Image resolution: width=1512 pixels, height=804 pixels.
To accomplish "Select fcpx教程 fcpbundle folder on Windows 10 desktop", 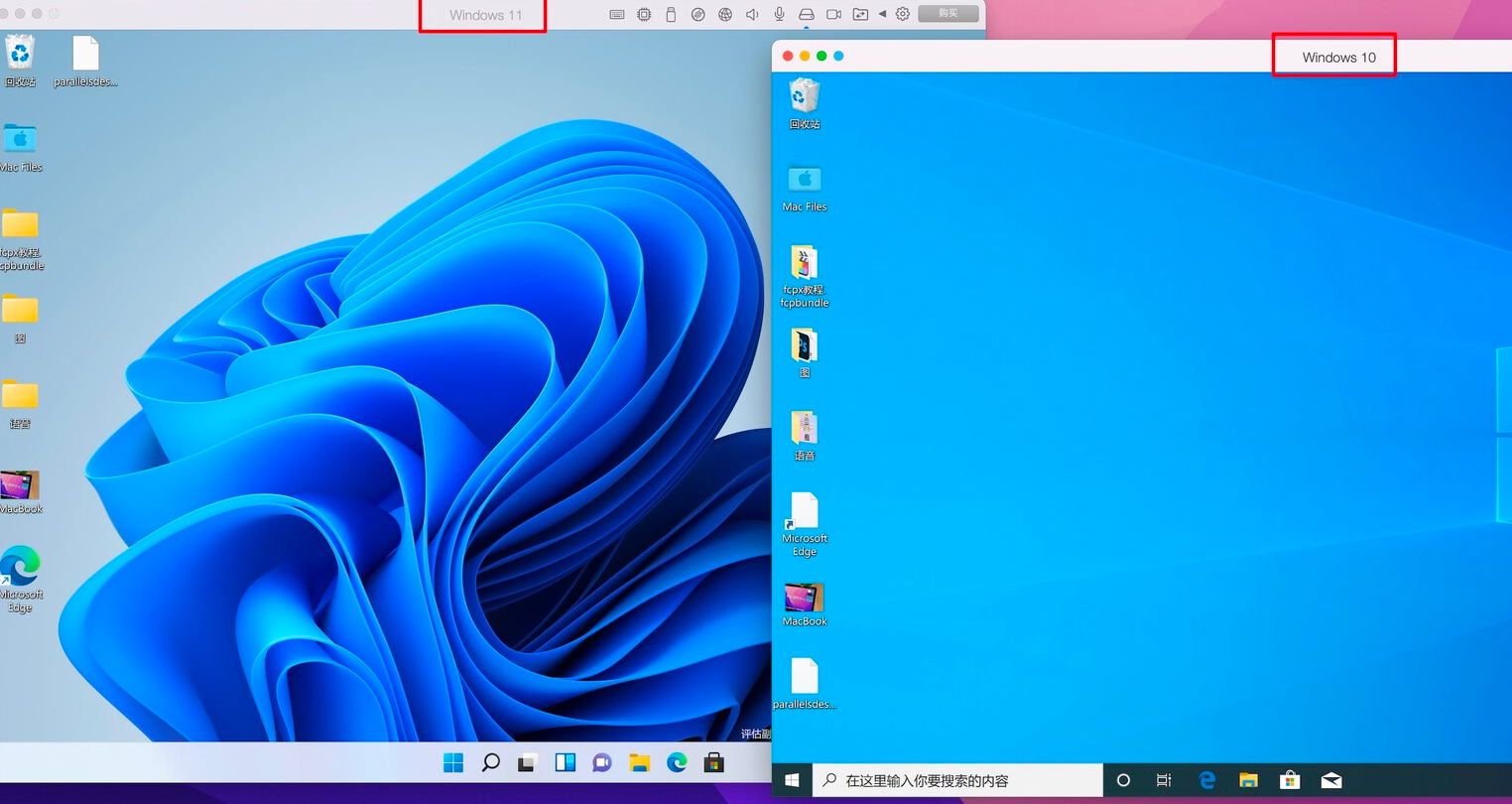I will tap(805, 276).
